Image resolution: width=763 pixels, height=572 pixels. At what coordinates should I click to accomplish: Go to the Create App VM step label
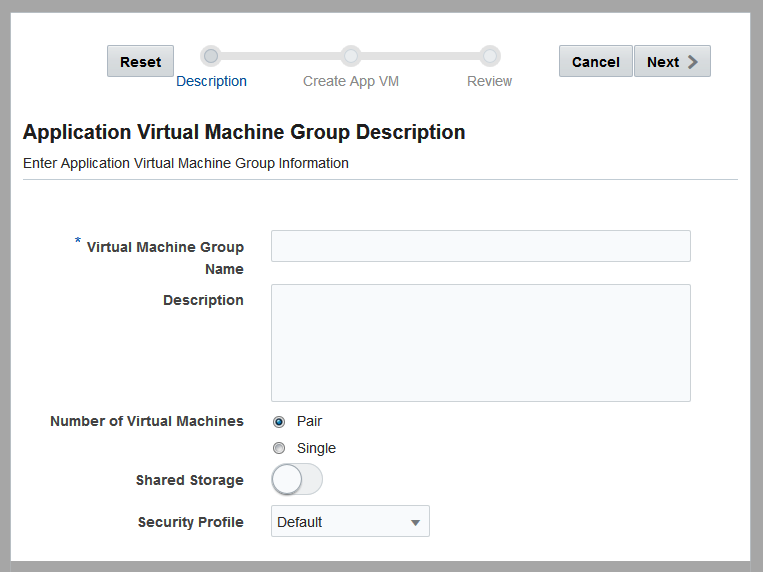pyautogui.click(x=351, y=82)
